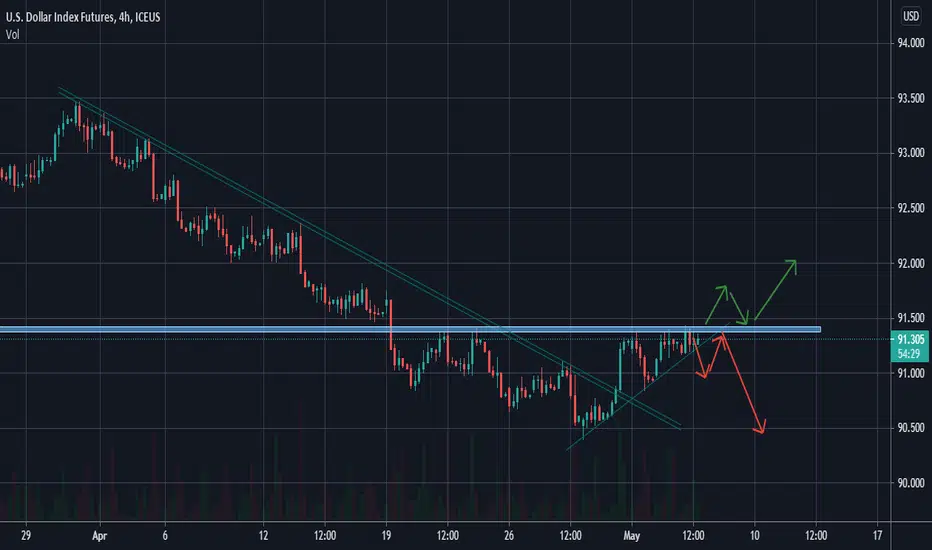This screenshot has height=550, width=932.
Task: Click the Vol indicator label
Action: 12,34
